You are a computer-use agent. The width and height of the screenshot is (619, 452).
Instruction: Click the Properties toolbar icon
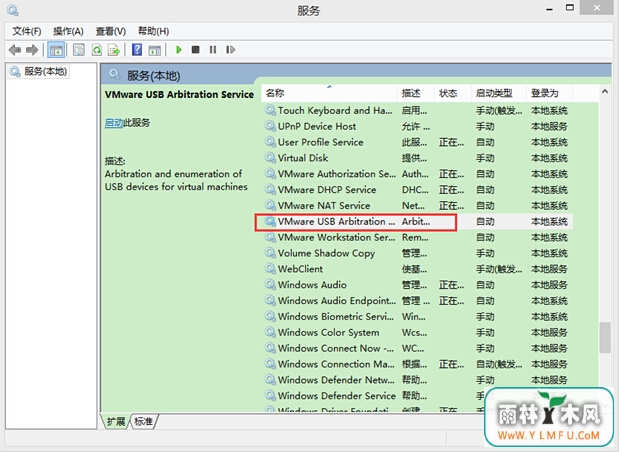pos(79,50)
